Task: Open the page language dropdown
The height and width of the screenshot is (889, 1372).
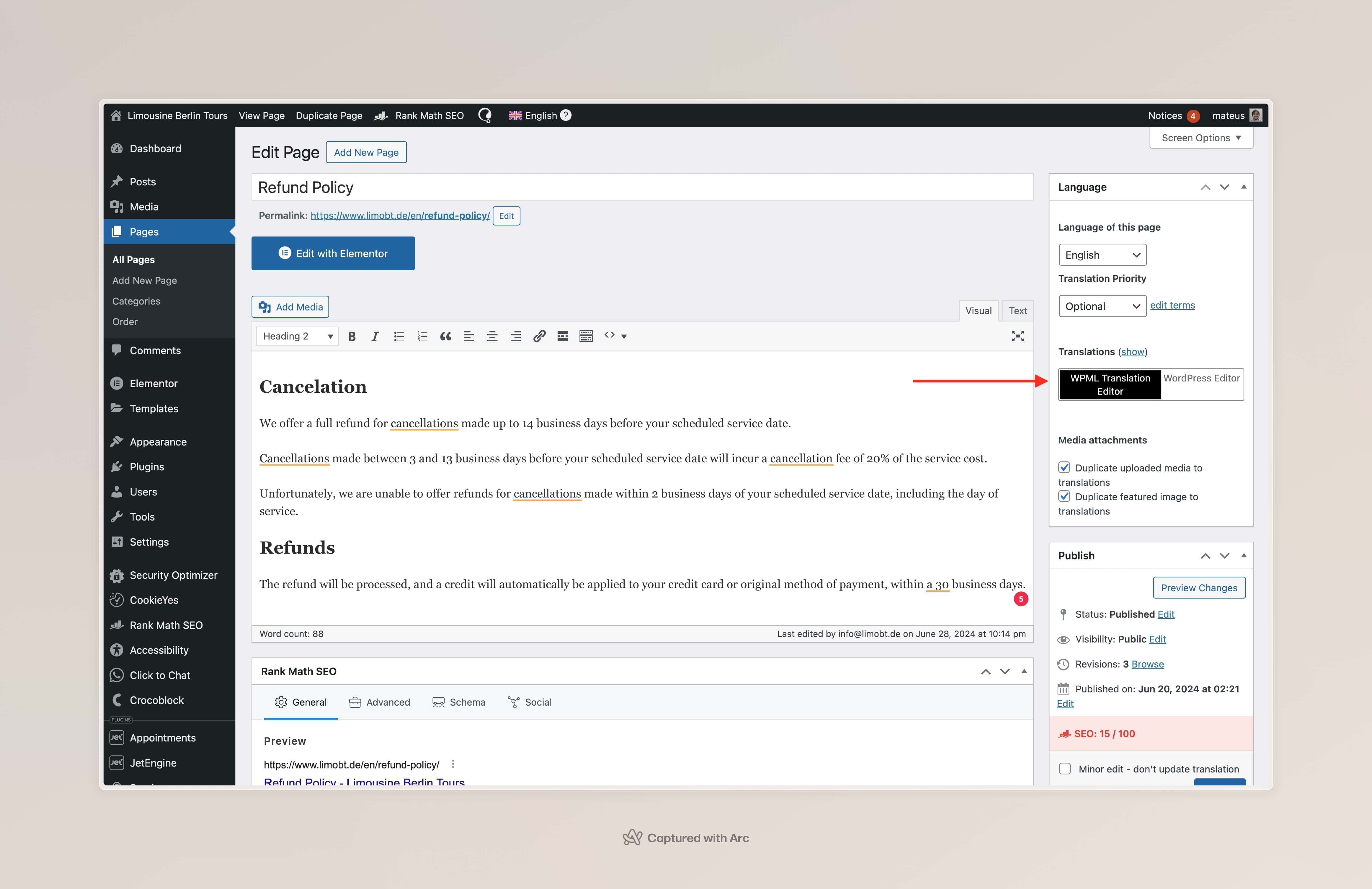Action: coord(1102,255)
